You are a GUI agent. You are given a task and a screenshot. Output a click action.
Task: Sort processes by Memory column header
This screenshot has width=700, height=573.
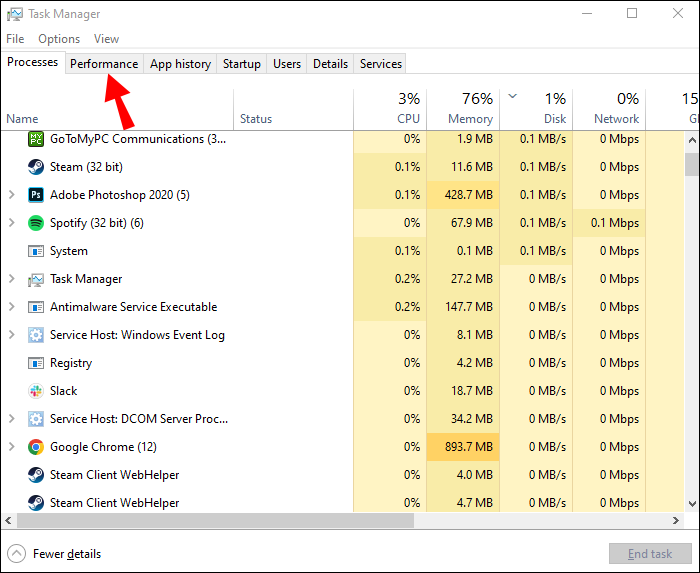coord(462,108)
